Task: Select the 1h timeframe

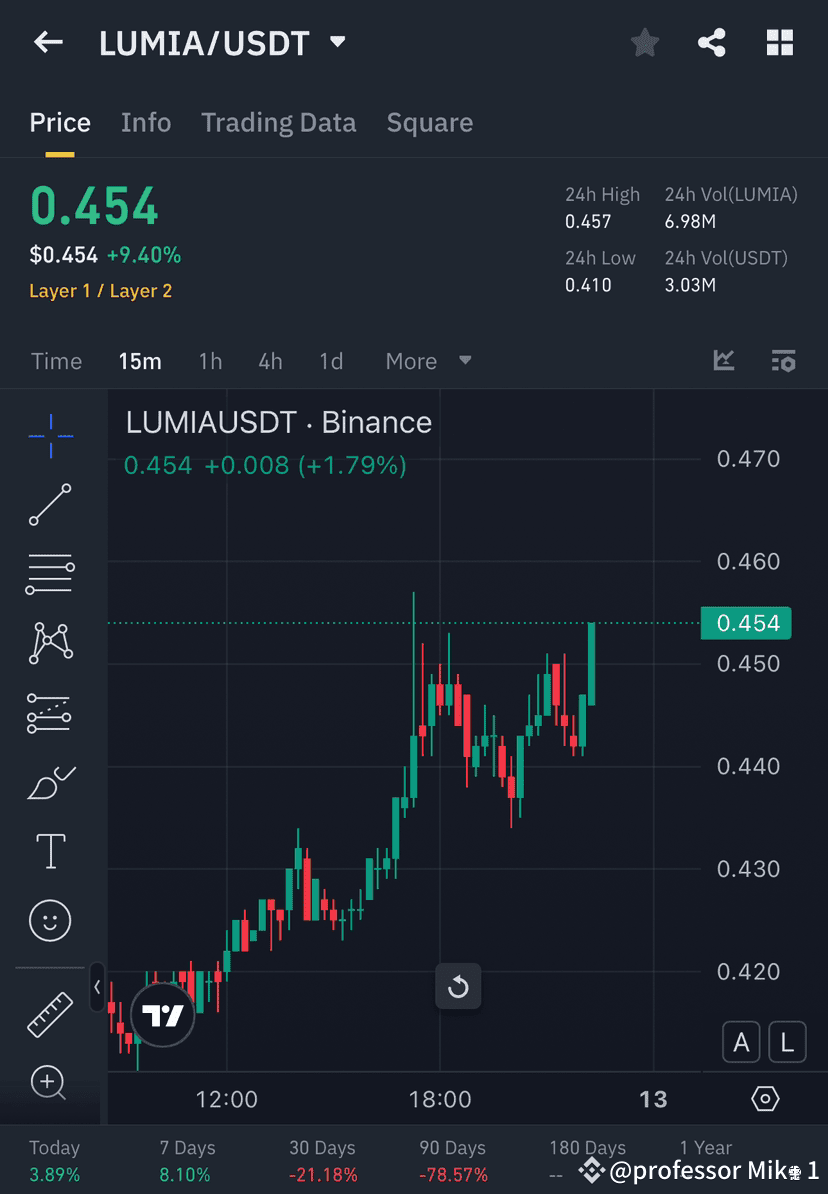Action: pyautogui.click(x=210, y=361)
